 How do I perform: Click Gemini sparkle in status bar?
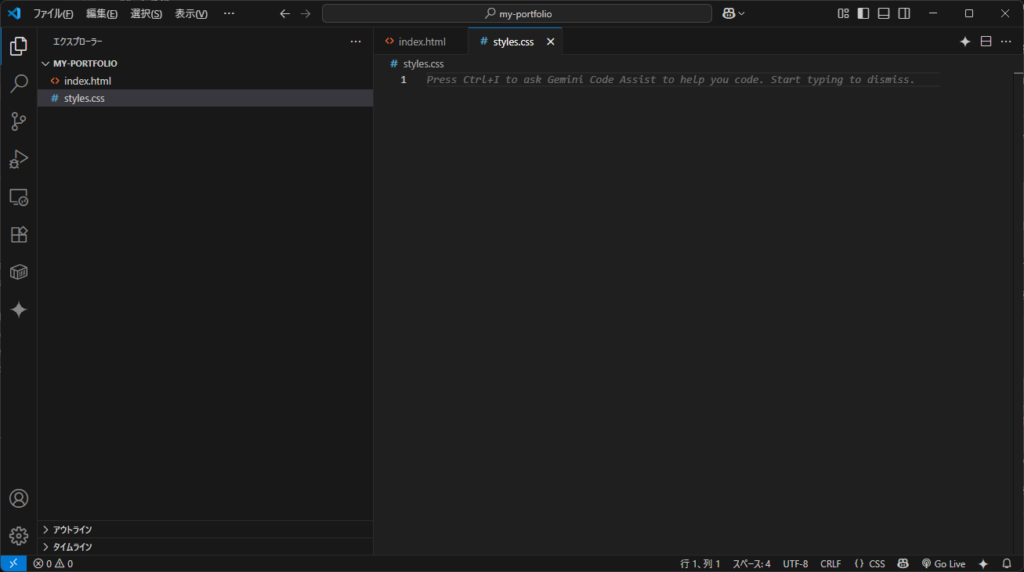[984, 564]
